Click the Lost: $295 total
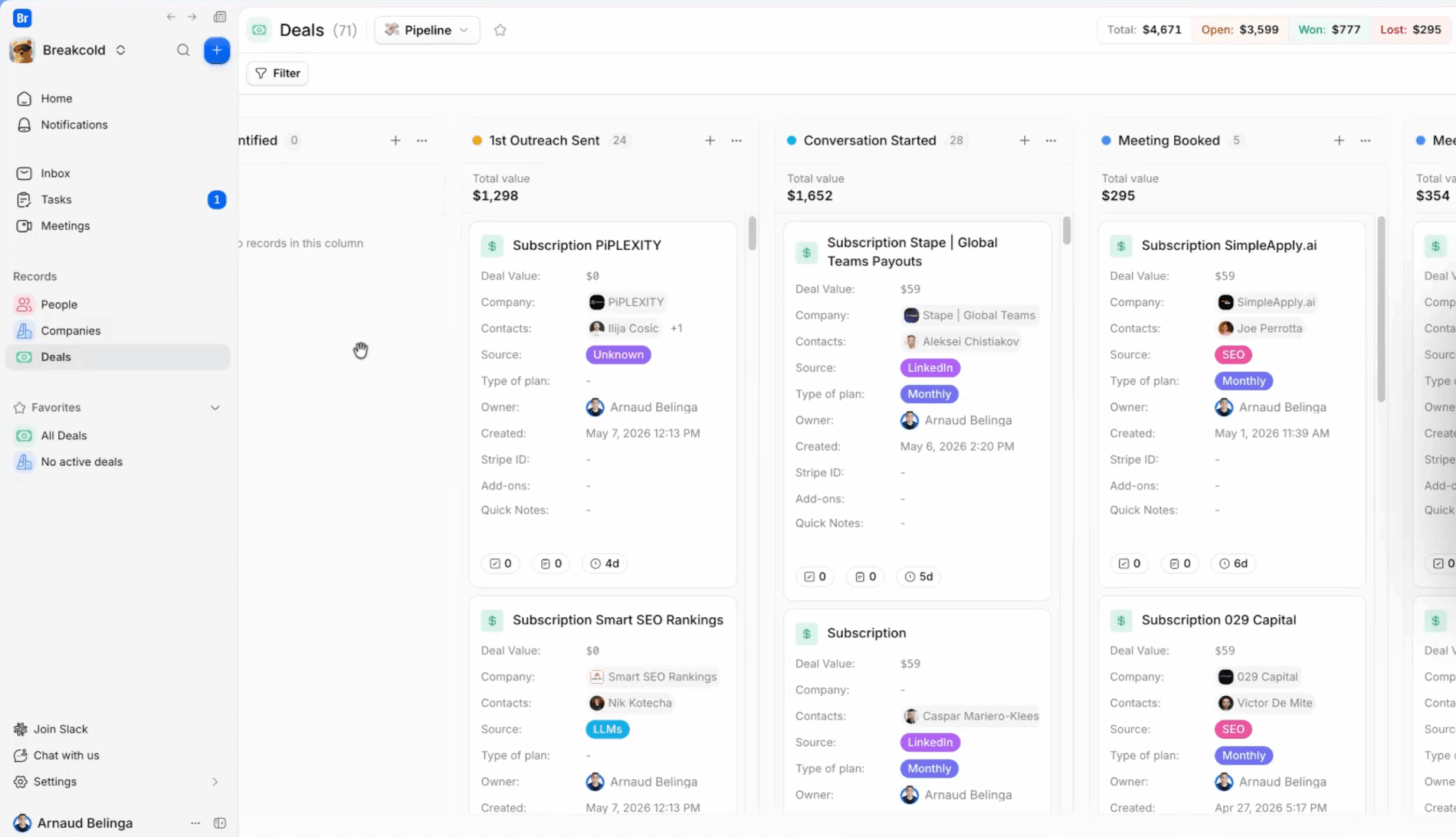Screen dimensions: 1456x837 (1410, 30)
